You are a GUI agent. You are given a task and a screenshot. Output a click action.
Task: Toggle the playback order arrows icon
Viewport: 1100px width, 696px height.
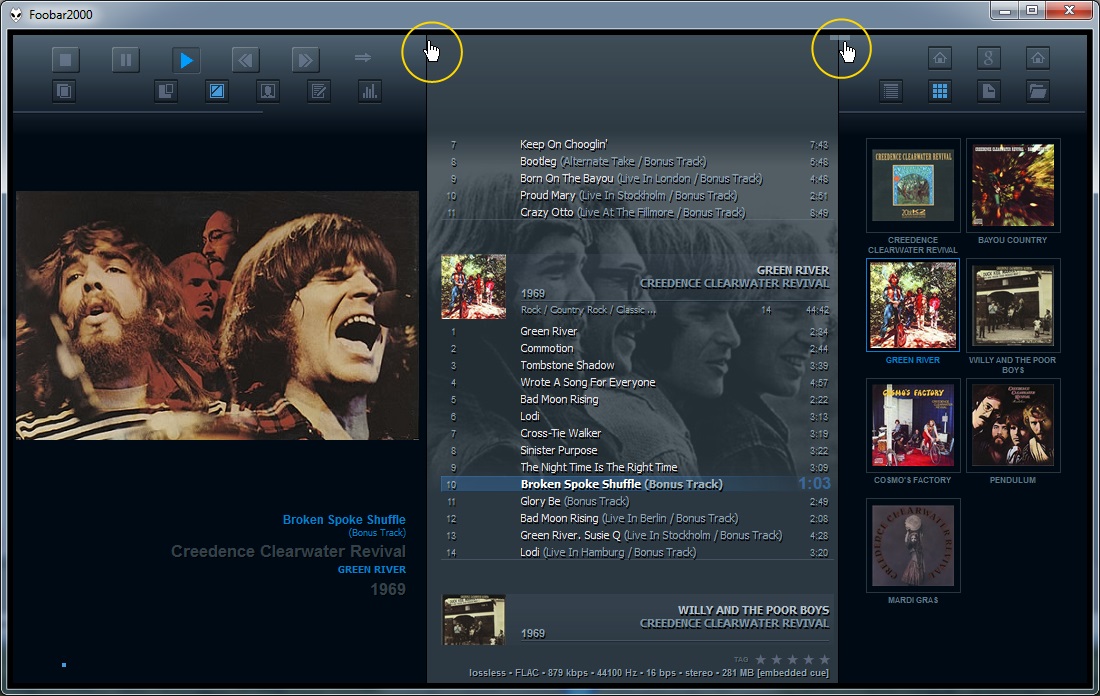point(363,58)
